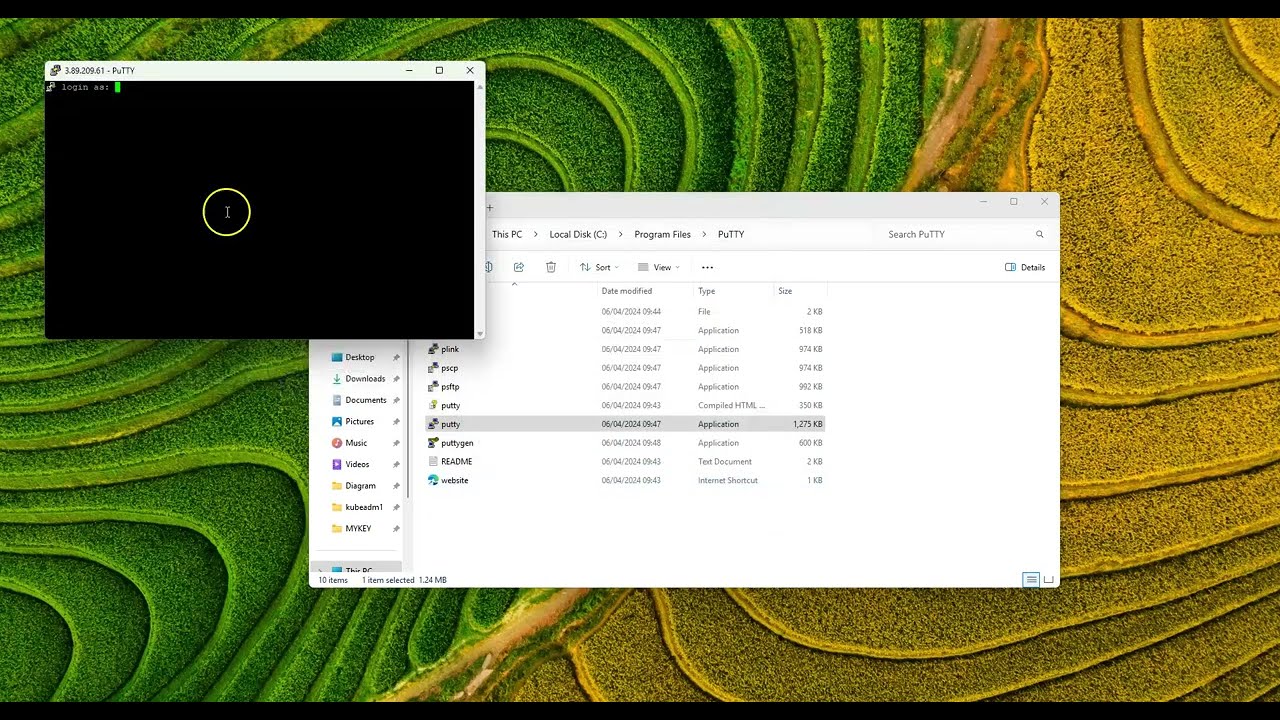Select the plink application file
This screenshot has width=1280, height=720.
[450, 349]
